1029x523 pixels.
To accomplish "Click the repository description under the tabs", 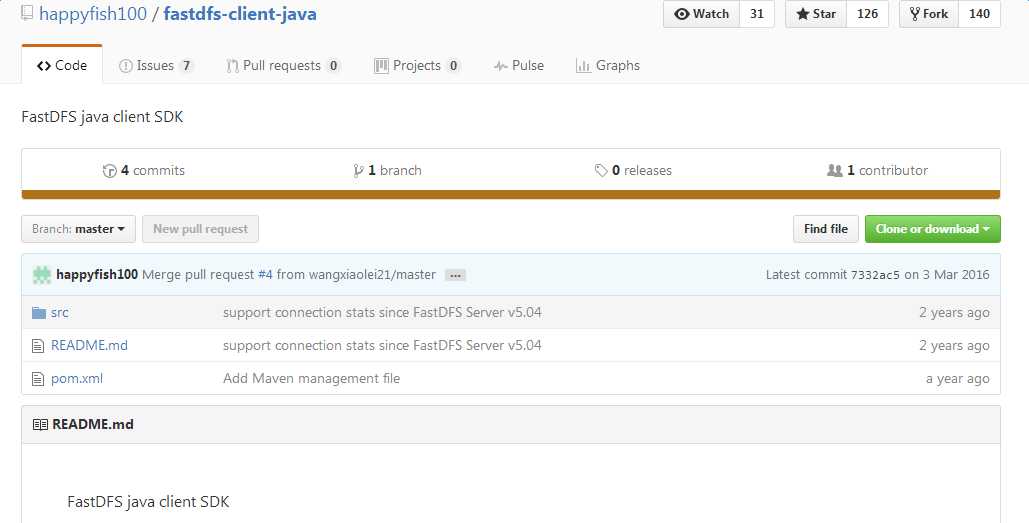I will pyautogui.click(x=102, y=117).
